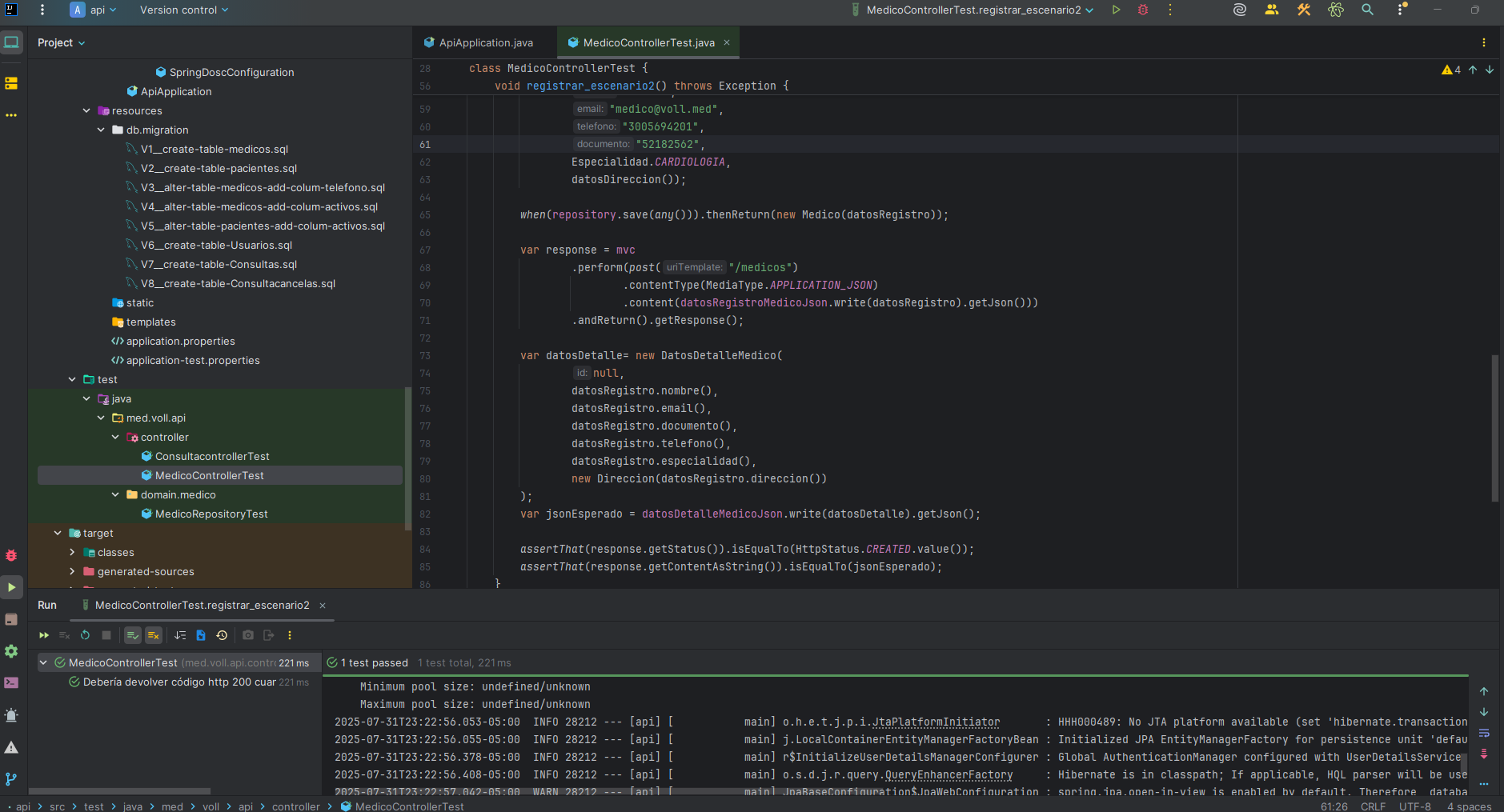The height and width of the screenshot is (812, 1504).
Task: Toggle Show Passed tests filter
Action: [133, 635]
